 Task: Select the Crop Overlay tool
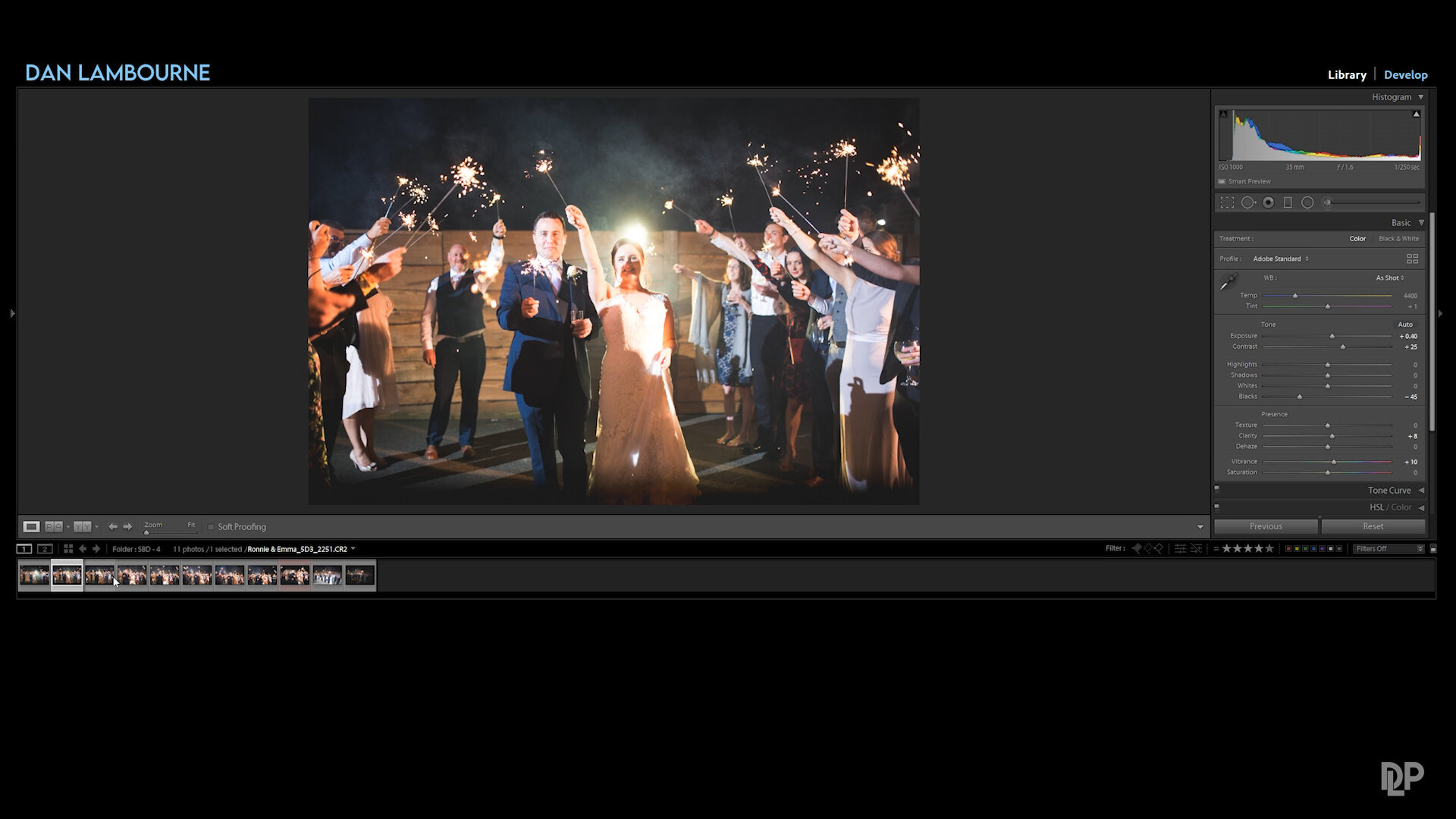point(1227,202)
